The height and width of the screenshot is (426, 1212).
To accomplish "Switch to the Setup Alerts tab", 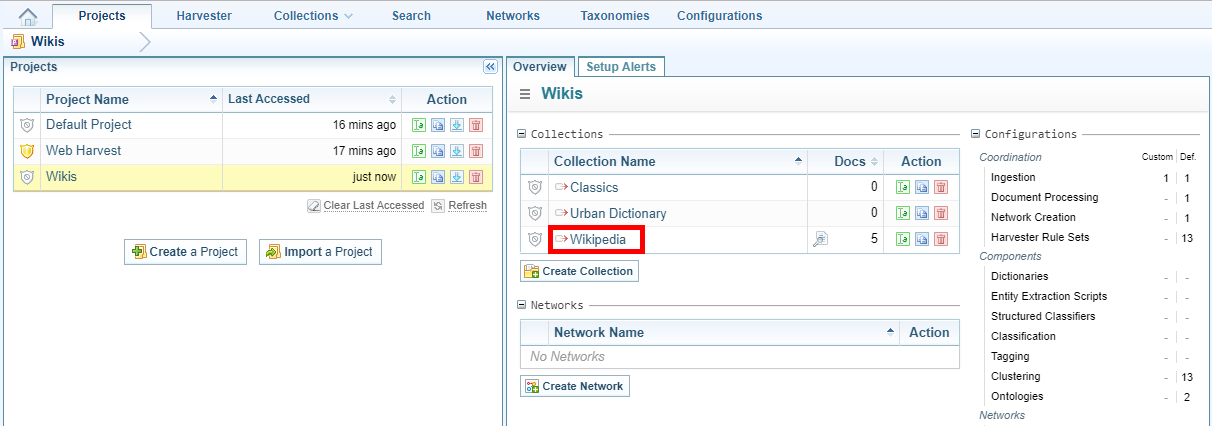I will pyautogui.click(x=621, y=67).
